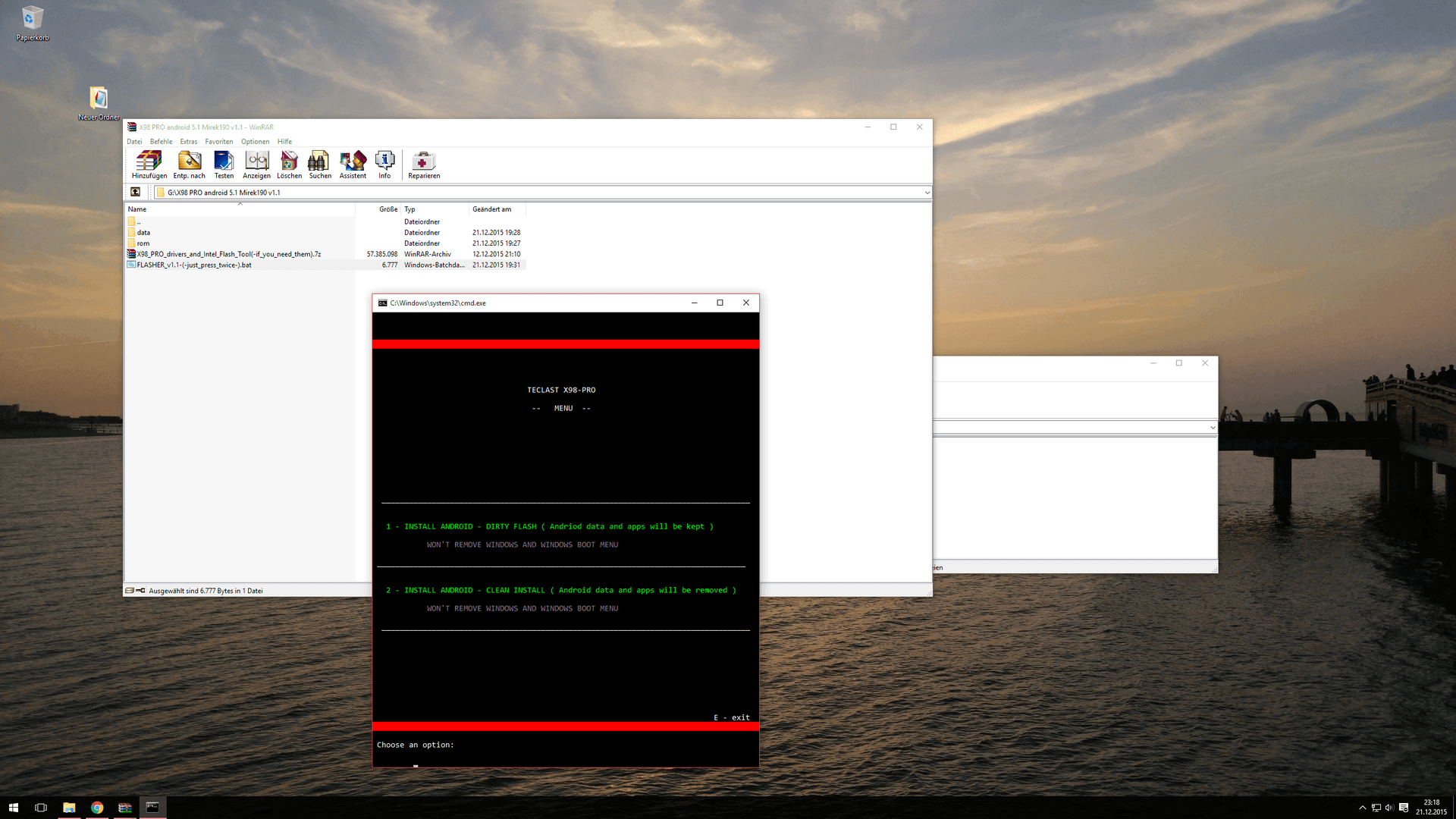The width and height of the screenshot is (1456, 819).
Task: Switch to cmd via the taskbar icon
Action: pos(152,808)
